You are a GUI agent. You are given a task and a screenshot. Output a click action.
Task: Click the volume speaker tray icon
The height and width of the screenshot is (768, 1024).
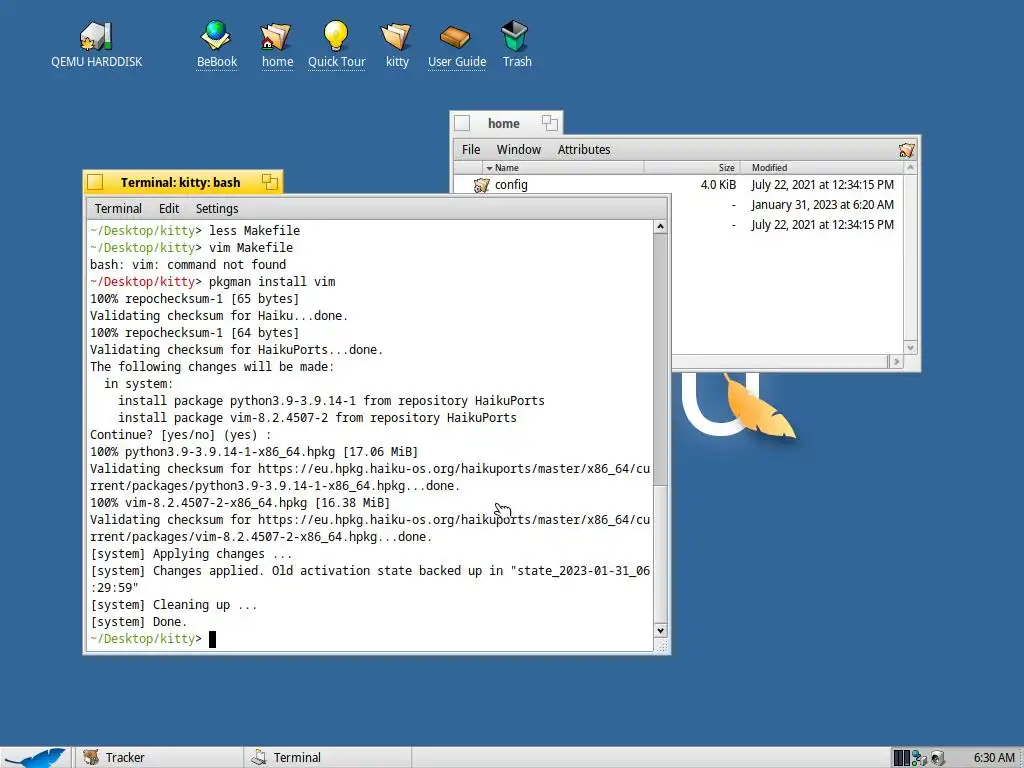pyautogui.click(x=938, y=758)
